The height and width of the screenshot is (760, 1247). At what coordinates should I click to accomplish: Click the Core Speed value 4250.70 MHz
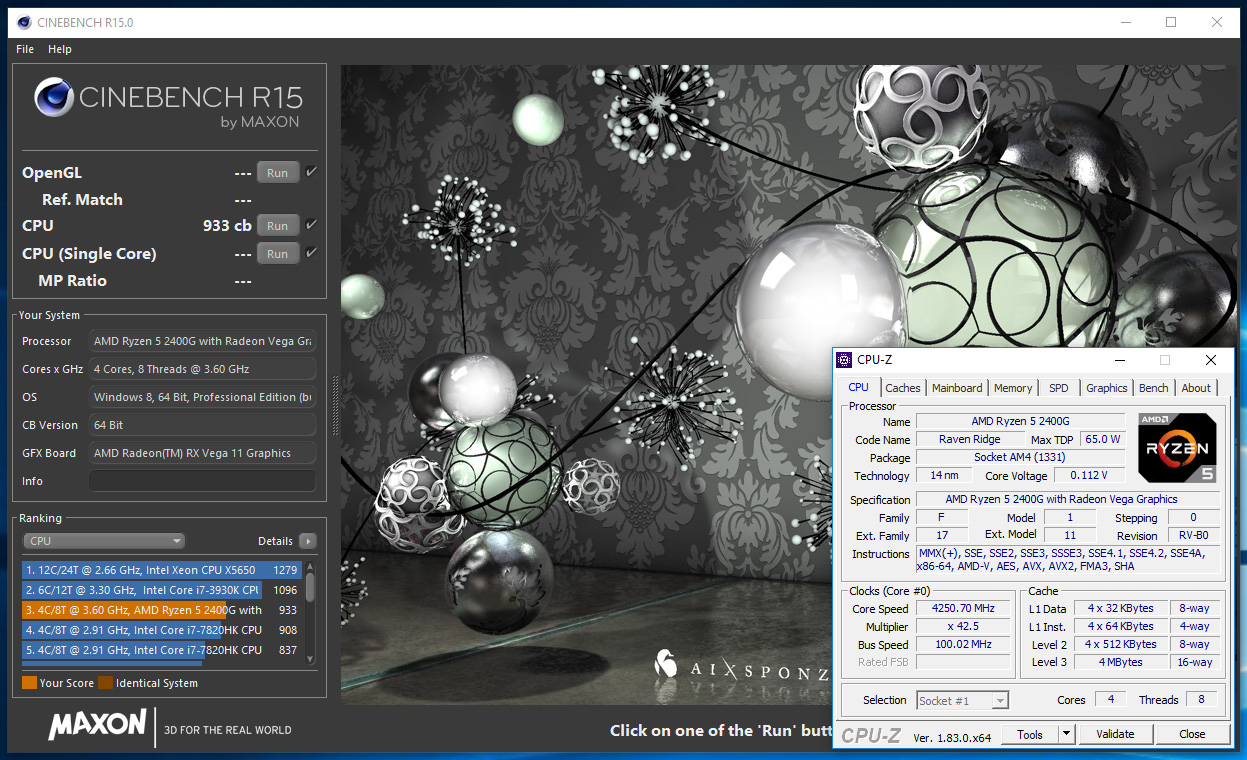pos(963,608)
